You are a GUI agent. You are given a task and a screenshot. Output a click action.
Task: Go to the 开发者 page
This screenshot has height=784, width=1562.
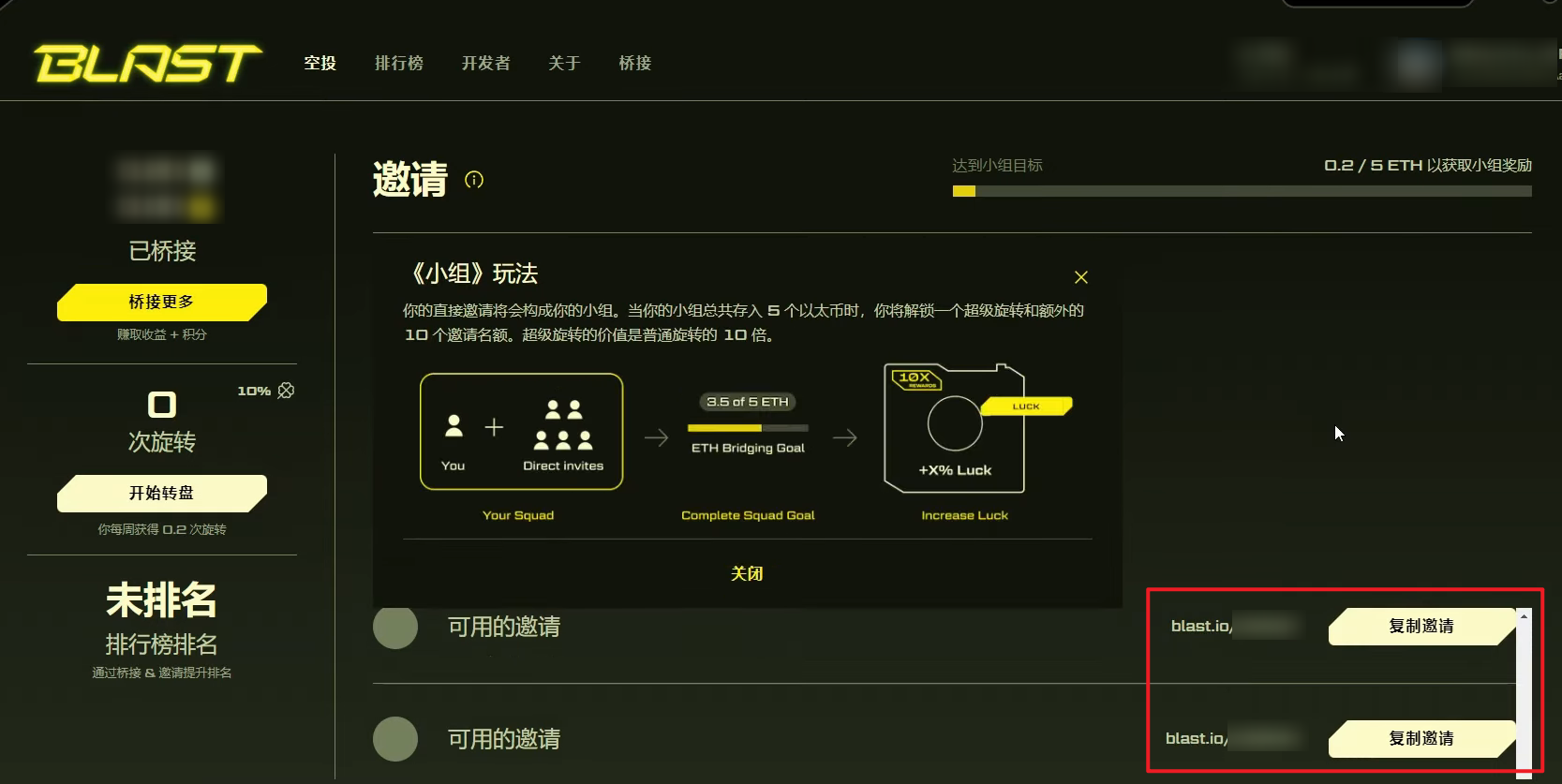(x=486, y=63)
